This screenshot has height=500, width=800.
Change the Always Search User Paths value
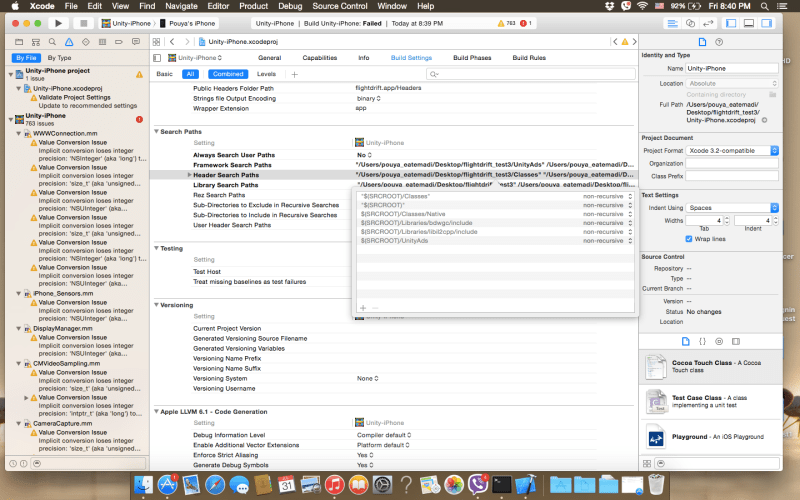click(364, 155)
